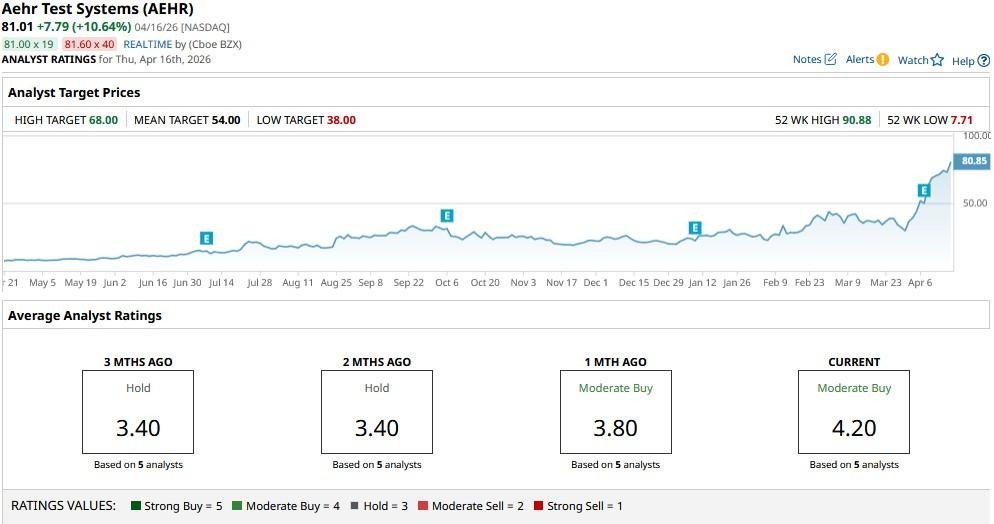Click the Notes link

coord(807,60)
